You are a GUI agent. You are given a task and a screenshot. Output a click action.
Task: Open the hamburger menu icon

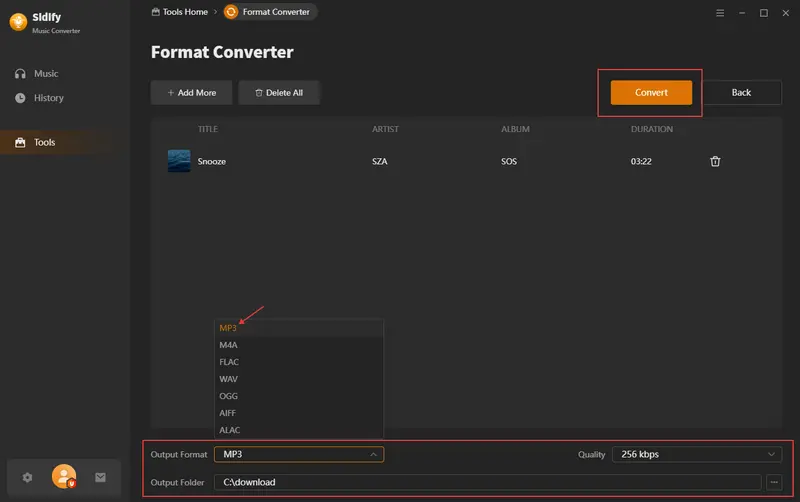(x=720, y=13)
